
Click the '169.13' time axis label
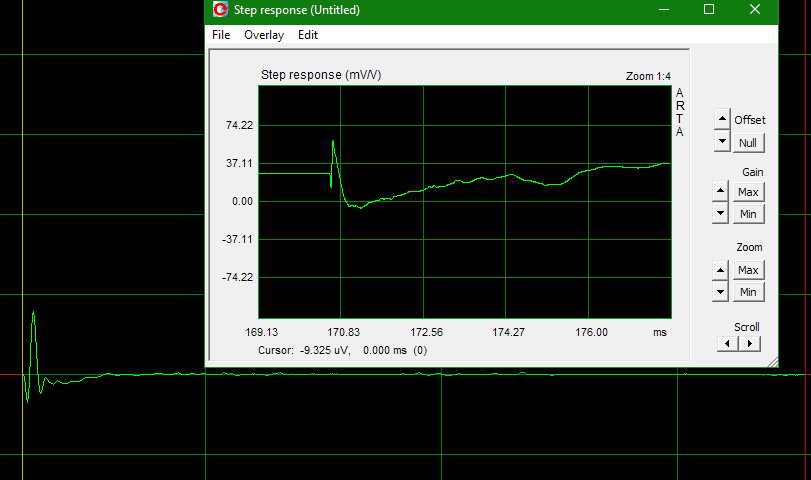coord(261,332)
